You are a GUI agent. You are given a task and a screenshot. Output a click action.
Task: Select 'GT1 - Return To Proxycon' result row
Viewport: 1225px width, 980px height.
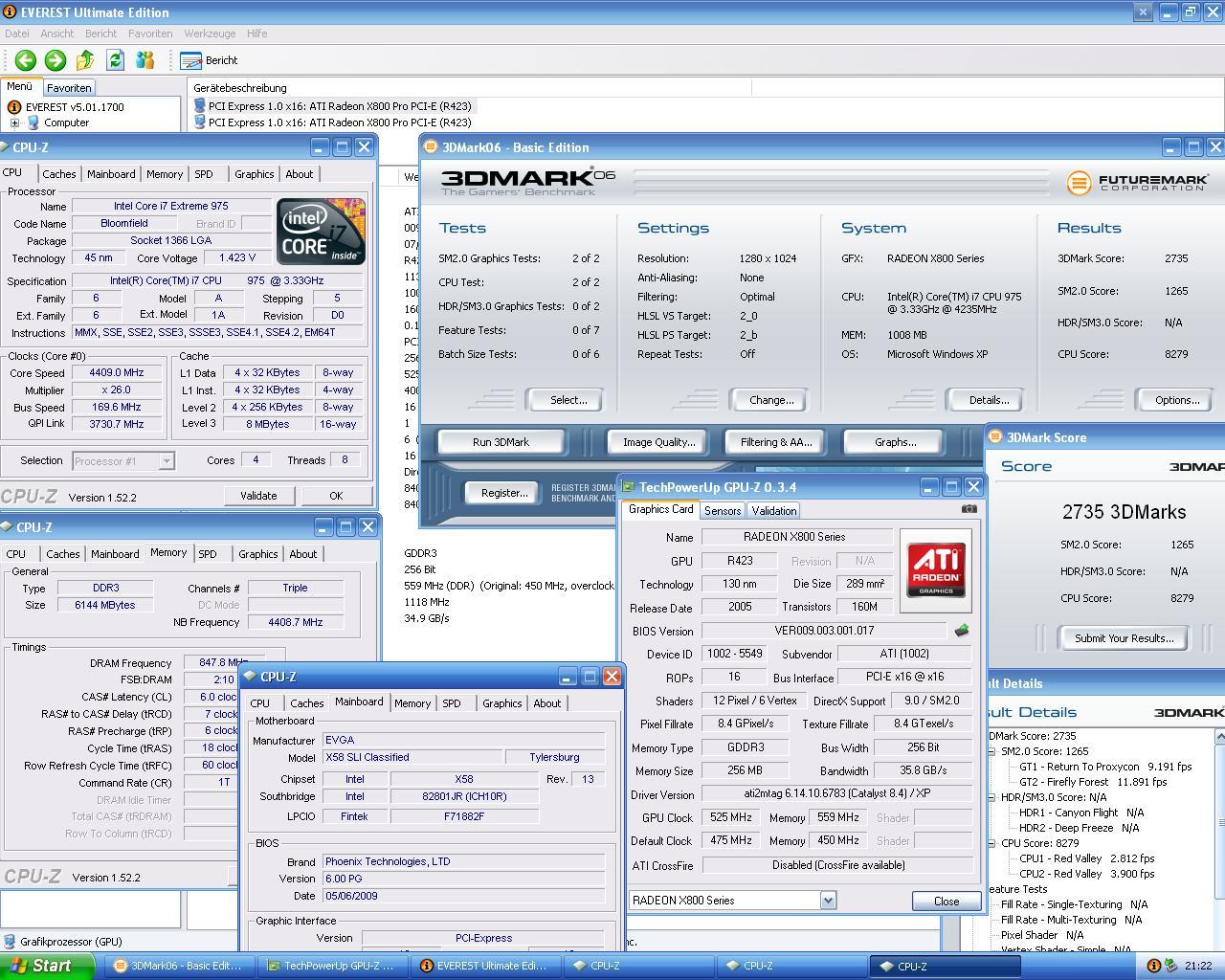tap(1105, 767)
